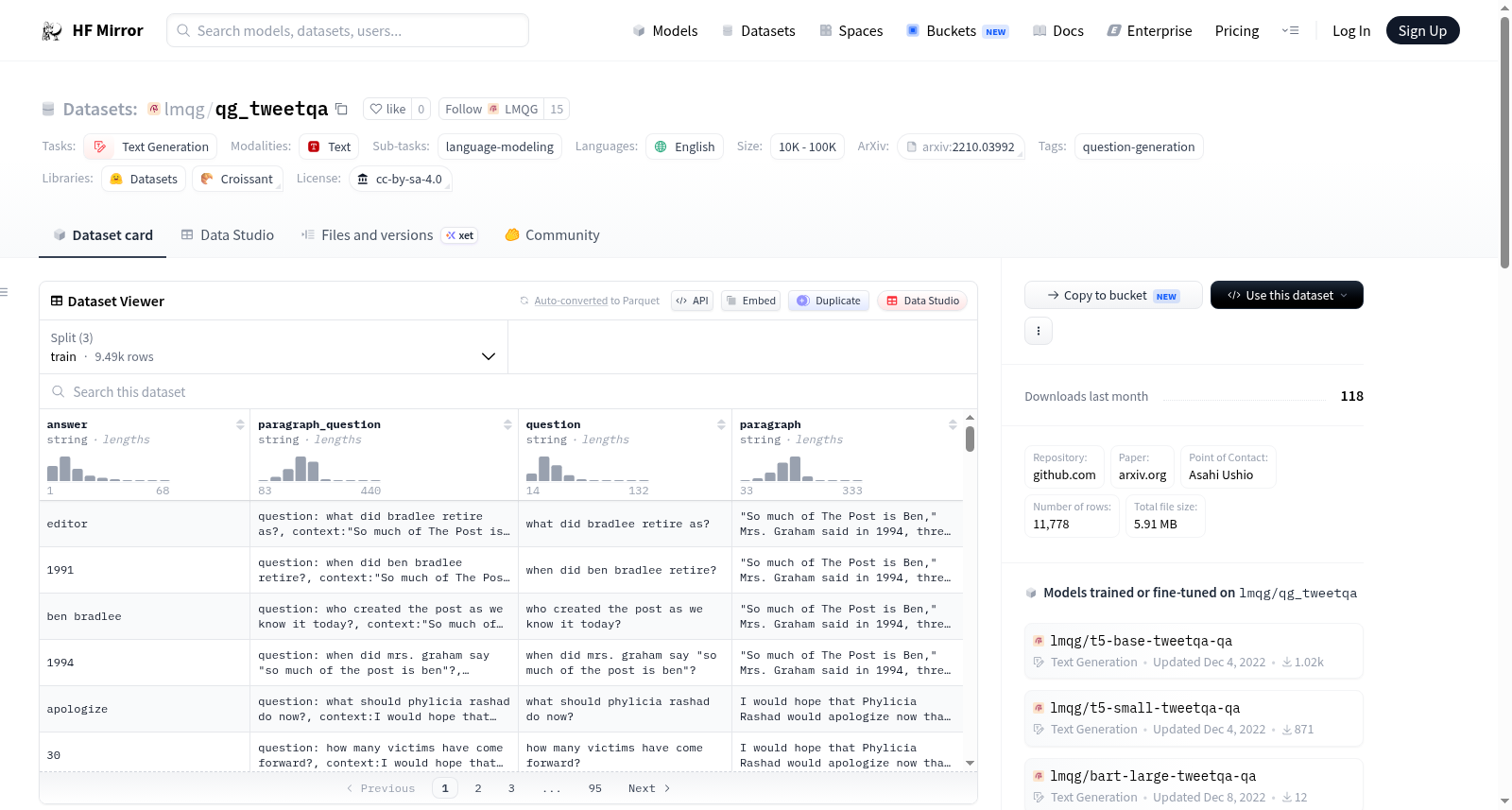
Task: Go to page 3 of dataset rows
Action: point(511,788)
